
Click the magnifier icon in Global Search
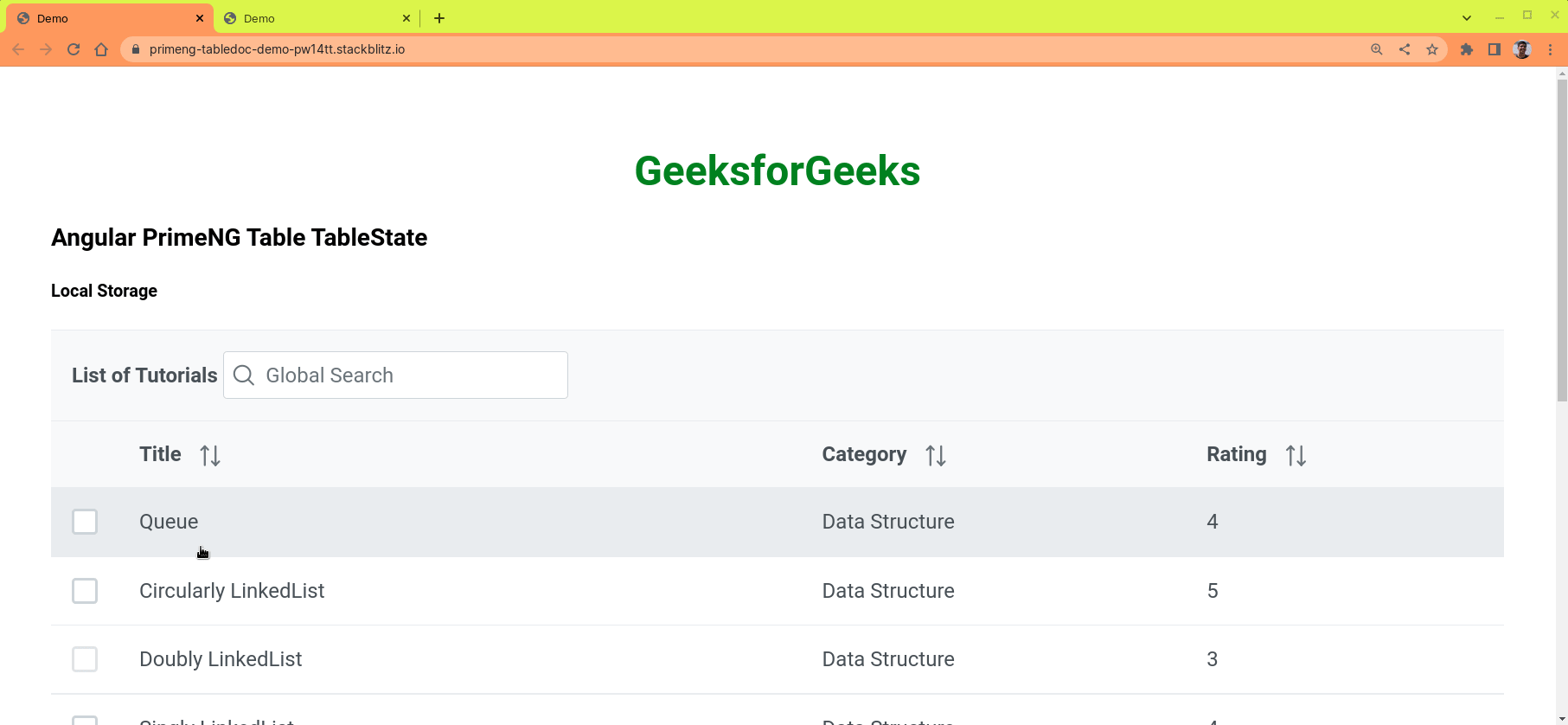pyautogui.click(x=244, y=375)
